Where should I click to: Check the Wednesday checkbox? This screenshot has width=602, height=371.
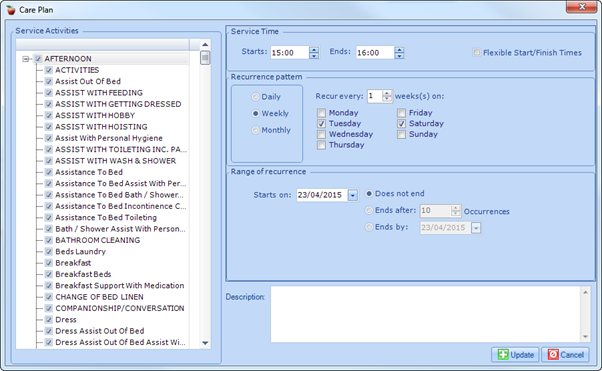(x=321, y=134)
